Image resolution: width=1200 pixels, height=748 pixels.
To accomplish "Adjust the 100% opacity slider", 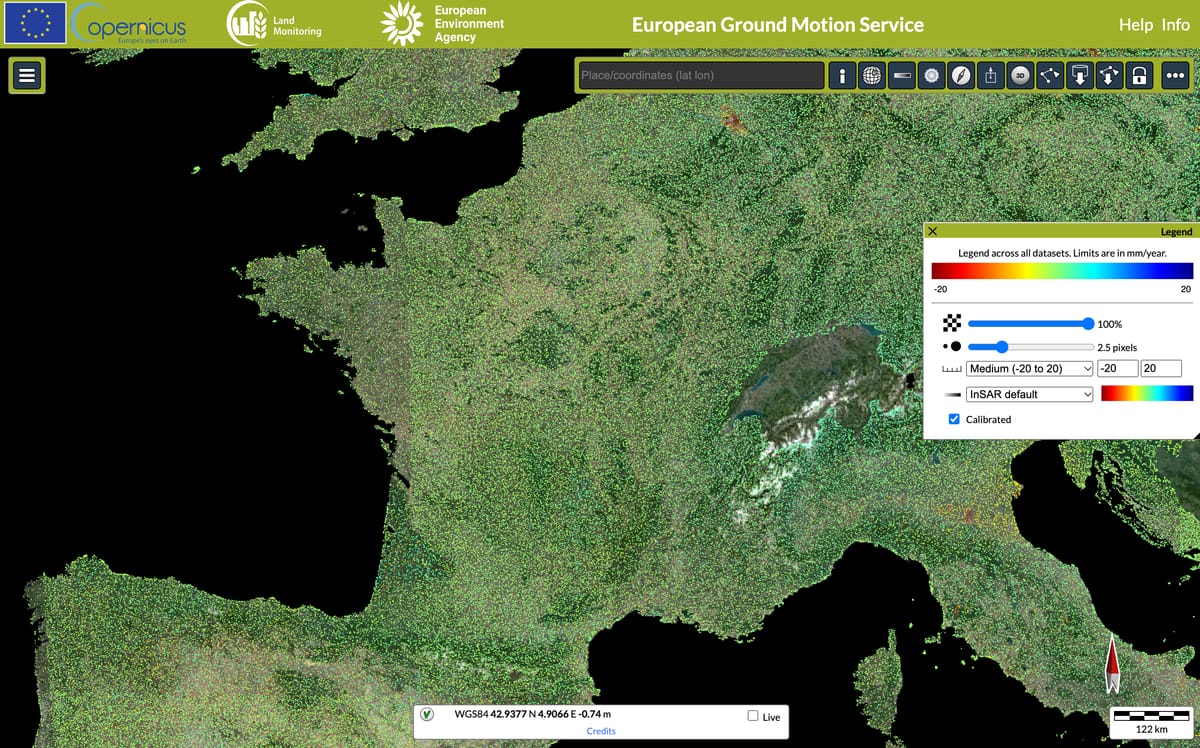I will (x=1031, y=323).
